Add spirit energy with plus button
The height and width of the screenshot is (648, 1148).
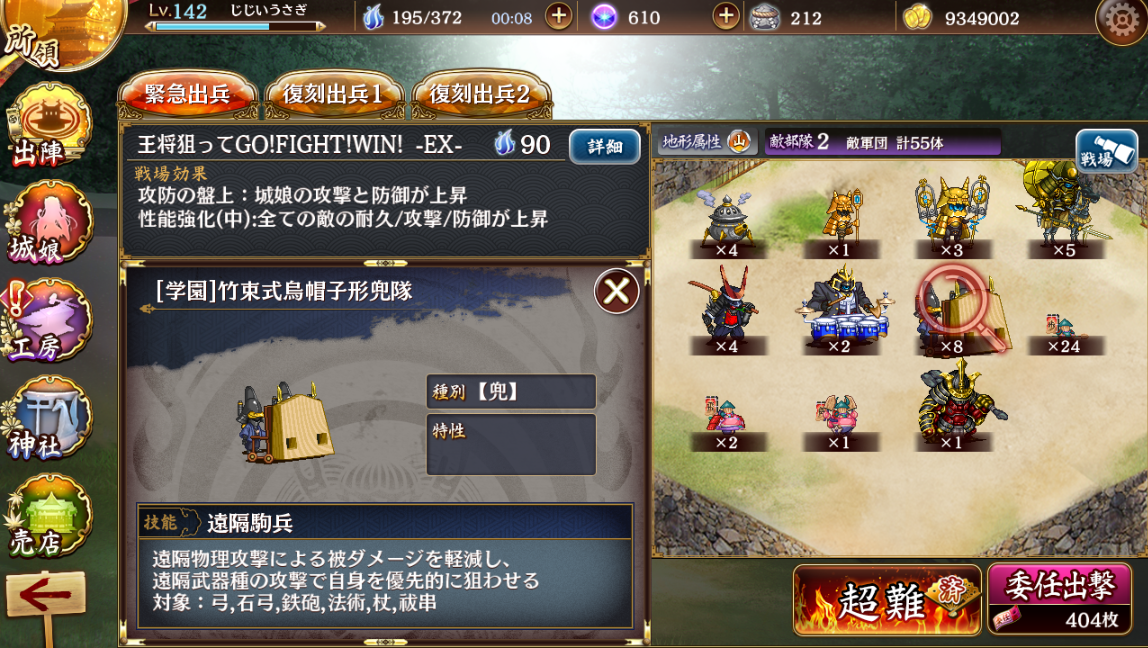pyautogui.click(x=559, y=17)
